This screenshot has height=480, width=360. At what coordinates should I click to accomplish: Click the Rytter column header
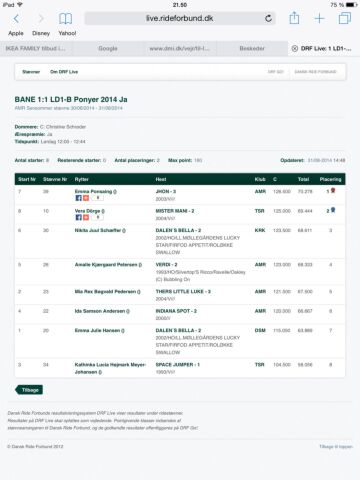82,179
